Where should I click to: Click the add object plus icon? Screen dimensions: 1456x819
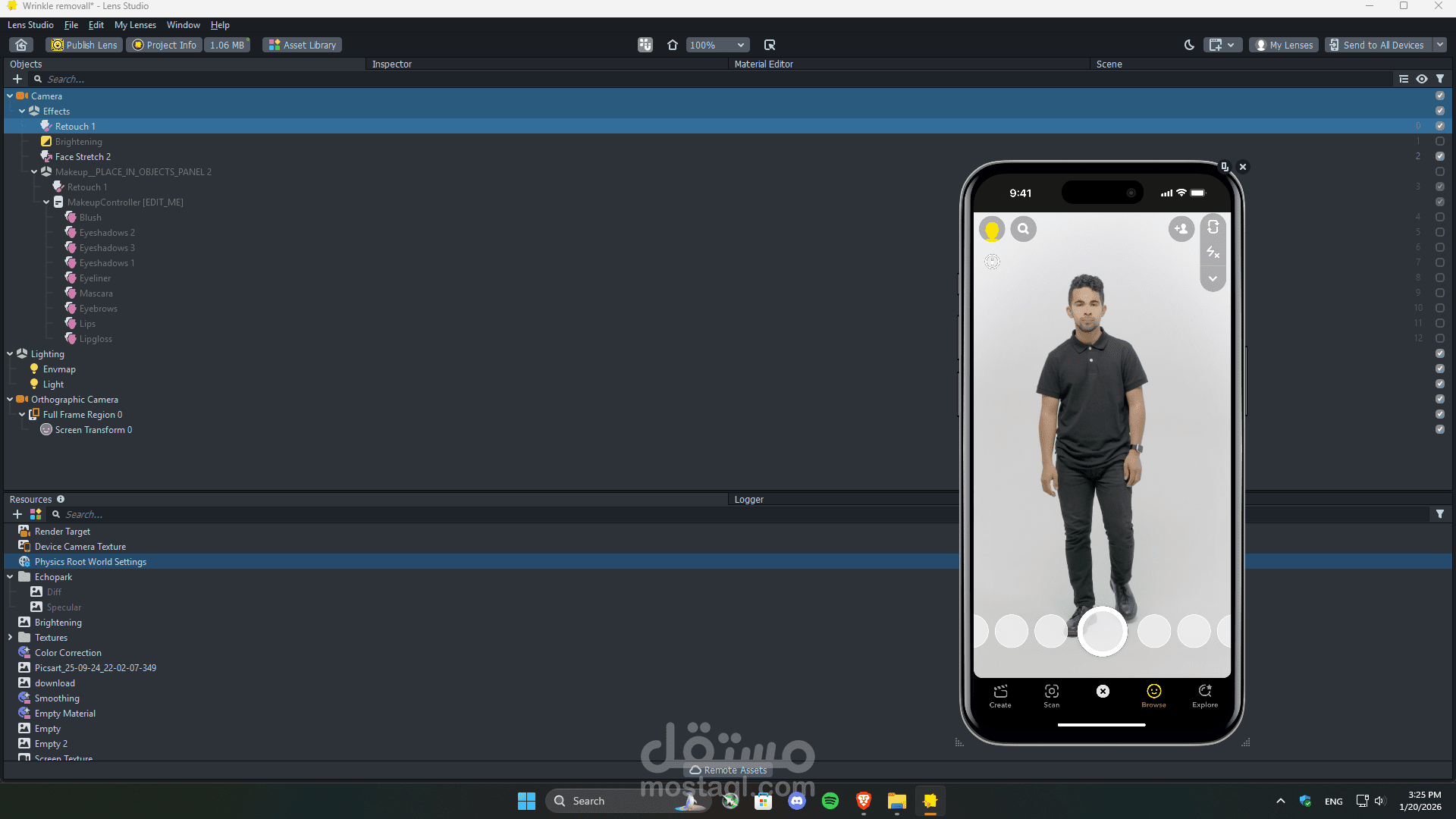point(17,79)
